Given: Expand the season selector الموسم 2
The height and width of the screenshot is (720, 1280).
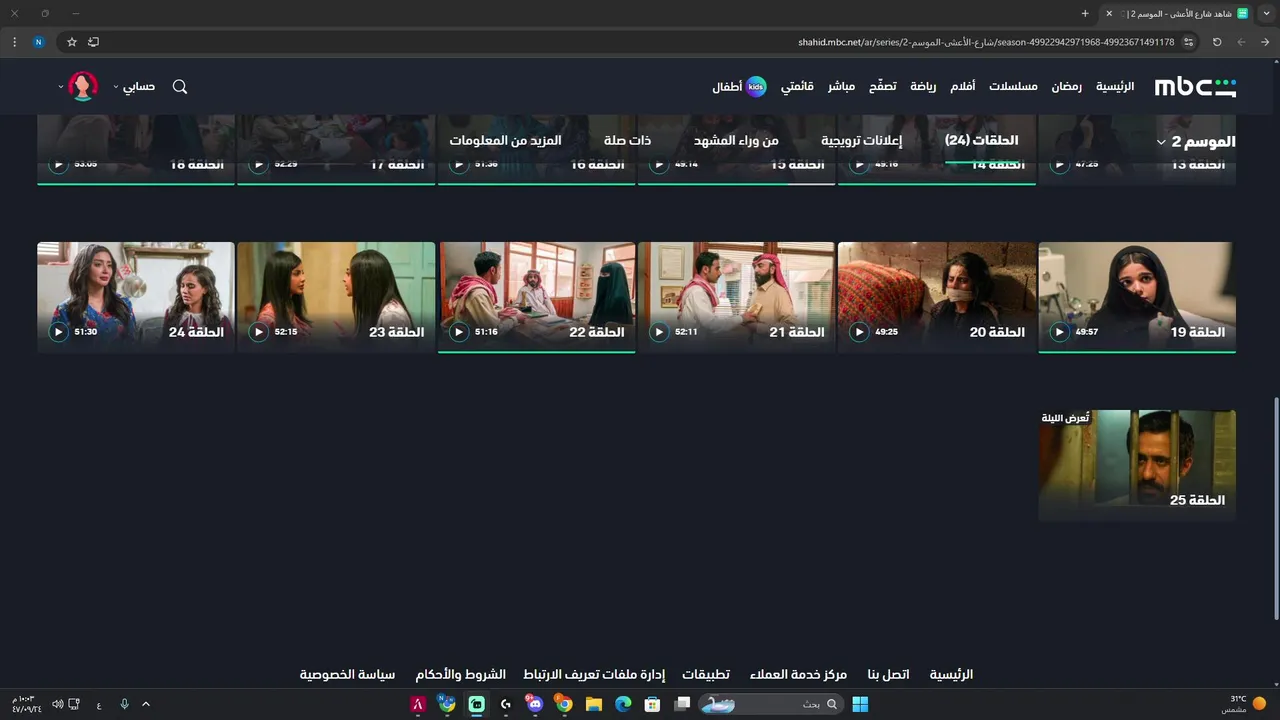Looking at the screenshot, I should point(1196,142).
